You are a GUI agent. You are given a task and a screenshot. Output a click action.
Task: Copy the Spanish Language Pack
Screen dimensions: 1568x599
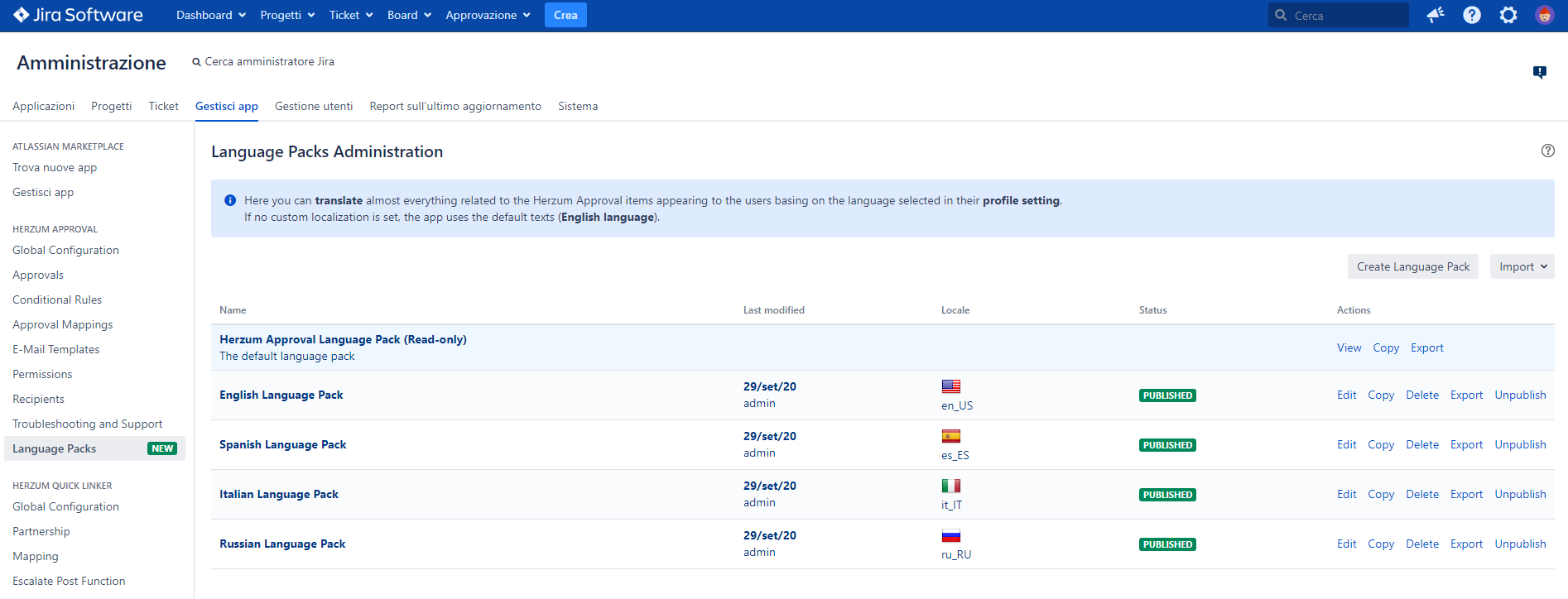pos(1381,444)
